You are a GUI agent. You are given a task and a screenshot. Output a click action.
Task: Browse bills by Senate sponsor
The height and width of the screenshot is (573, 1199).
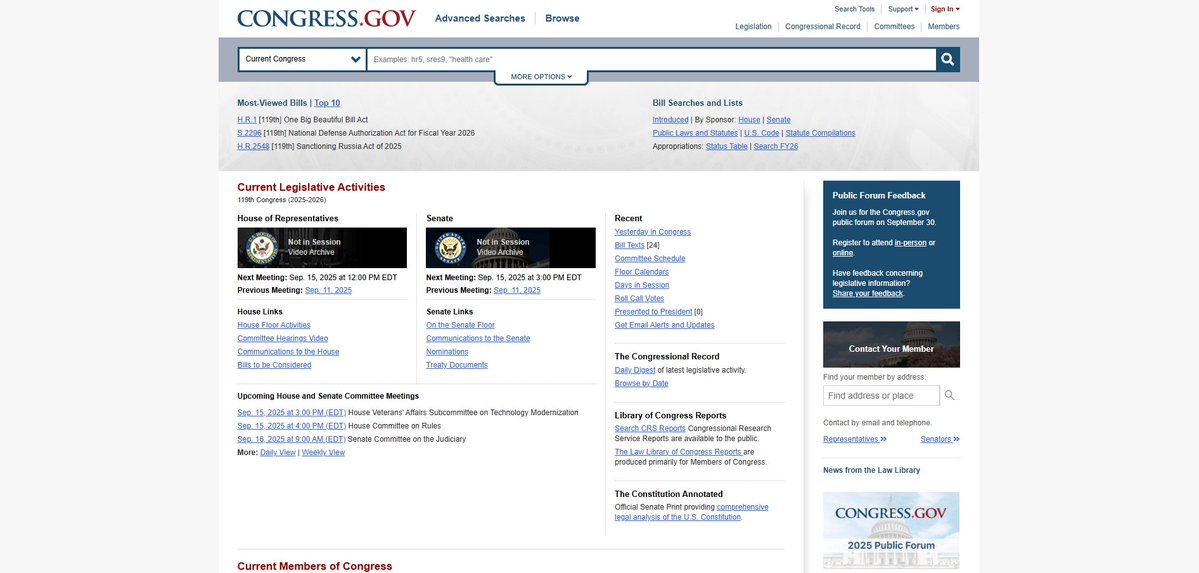click(x=778, y=120)
